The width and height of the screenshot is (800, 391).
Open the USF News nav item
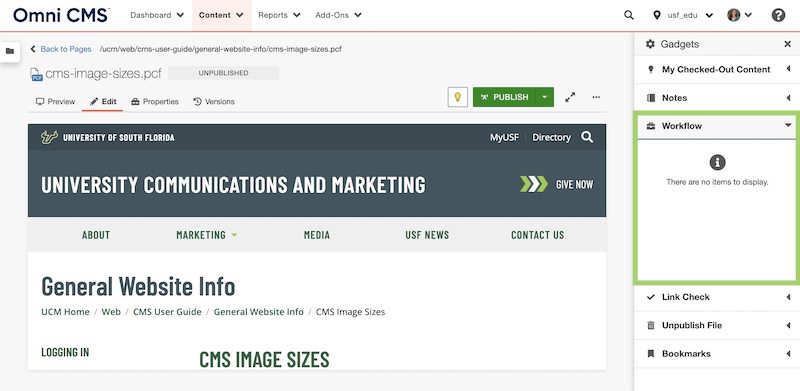[x=427, y=235]
